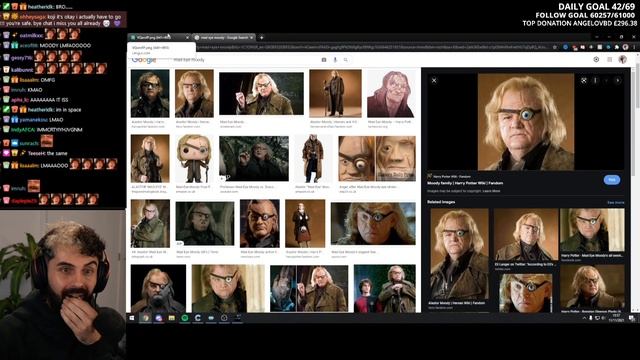Open Google quick settings gear icon
The height and width of the screenshot is (360, 640).
(596, 60)
